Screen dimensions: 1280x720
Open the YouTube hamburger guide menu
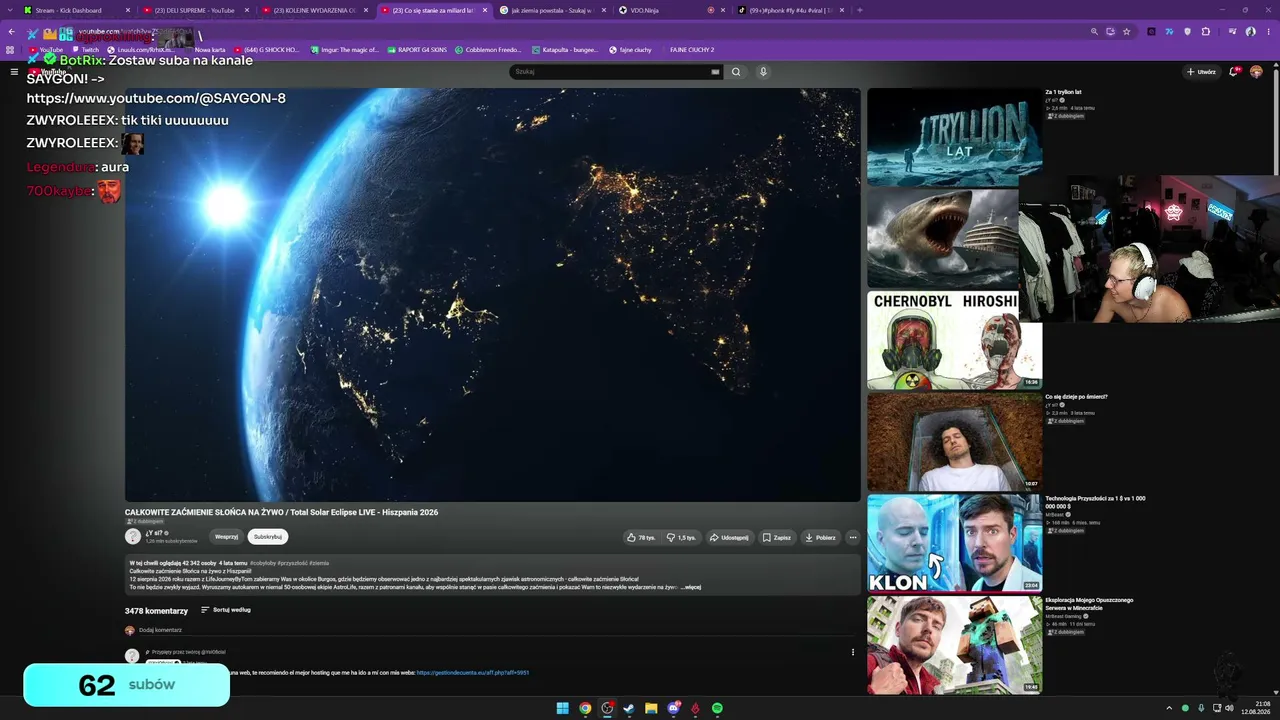14,72
